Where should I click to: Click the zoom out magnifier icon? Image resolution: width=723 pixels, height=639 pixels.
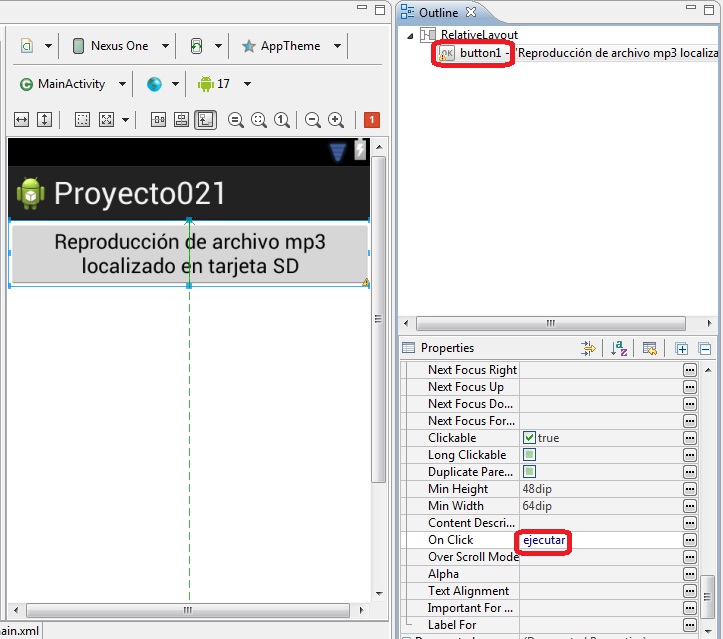(313, 120)
